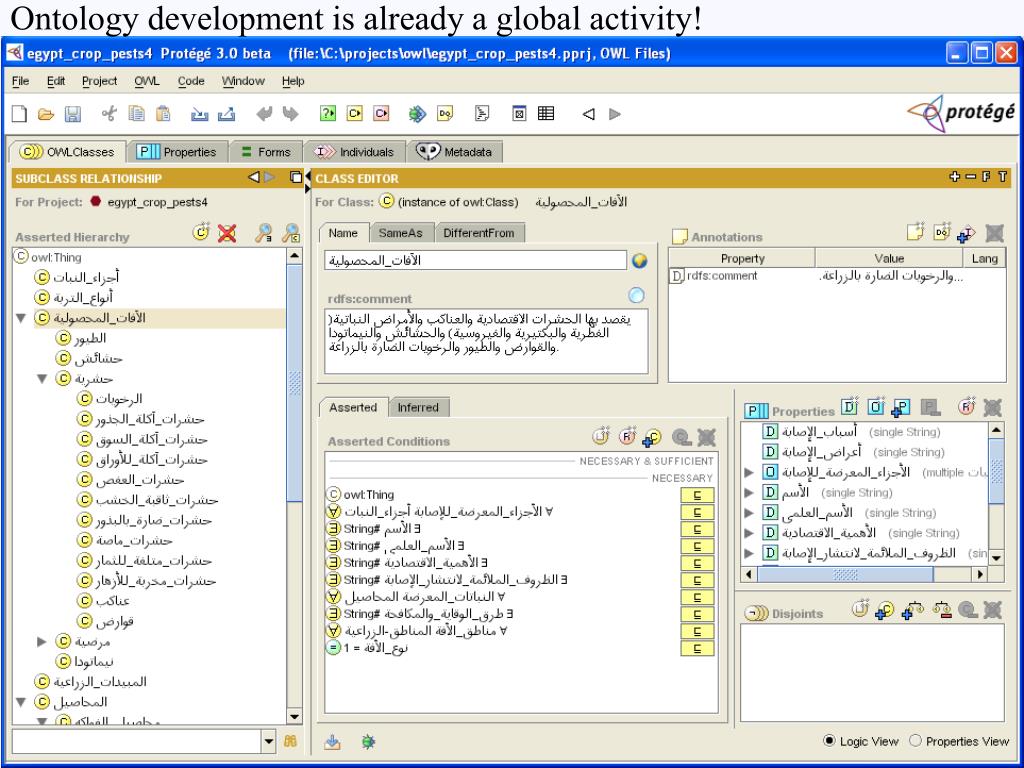Screen dimensions: 1024x768
Task: Click inside the rdfs:comment text area
Action: tap(487, 342)
